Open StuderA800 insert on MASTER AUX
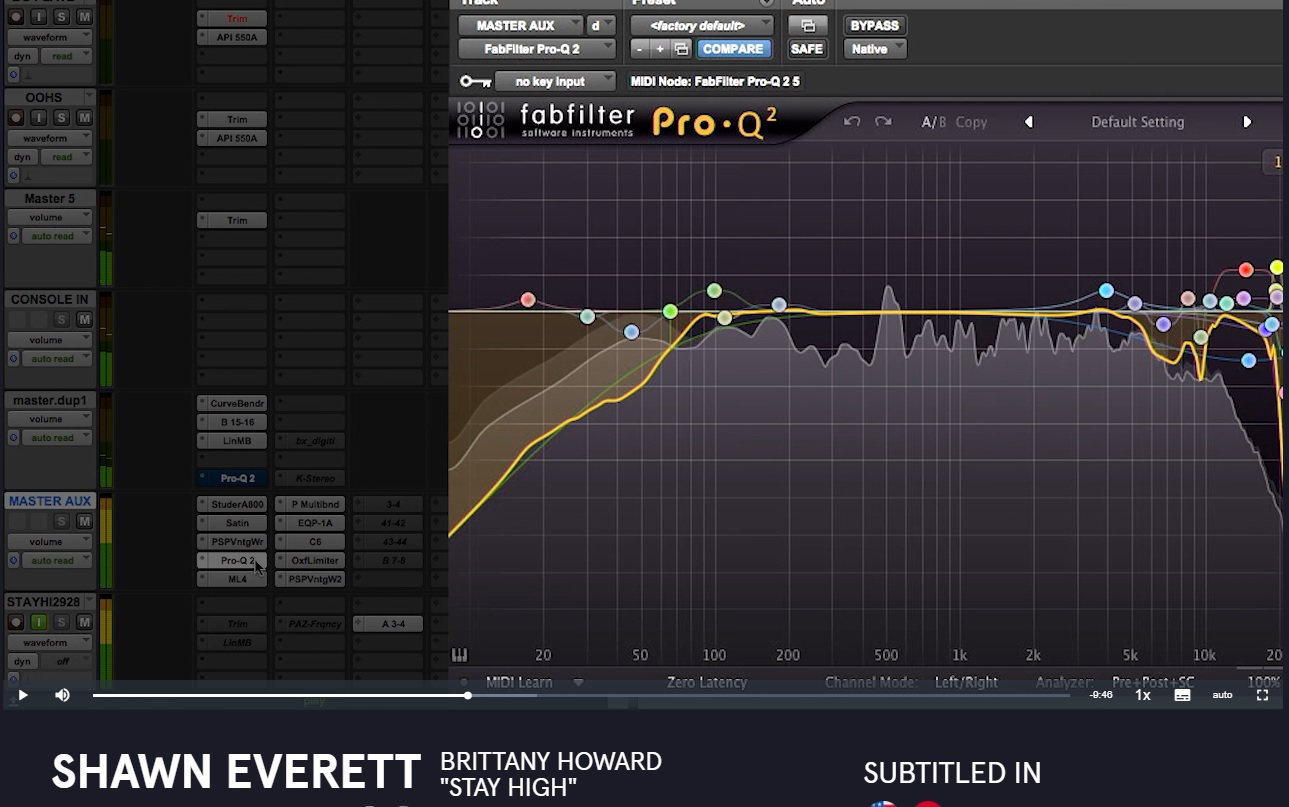1289x807 pixels. 232,504
